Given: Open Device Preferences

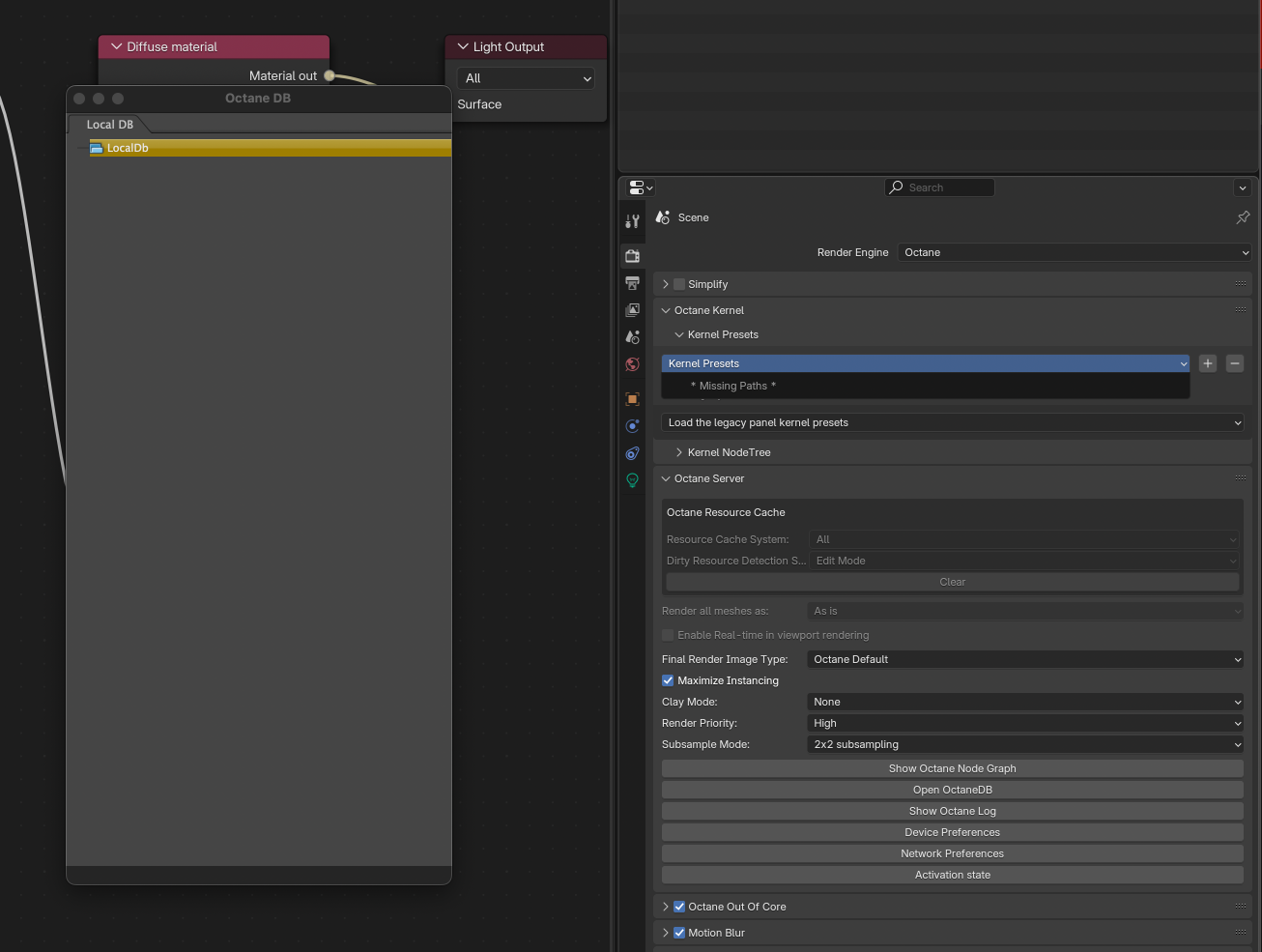Looking at the screenshot, I should click(x=953, y=832).
